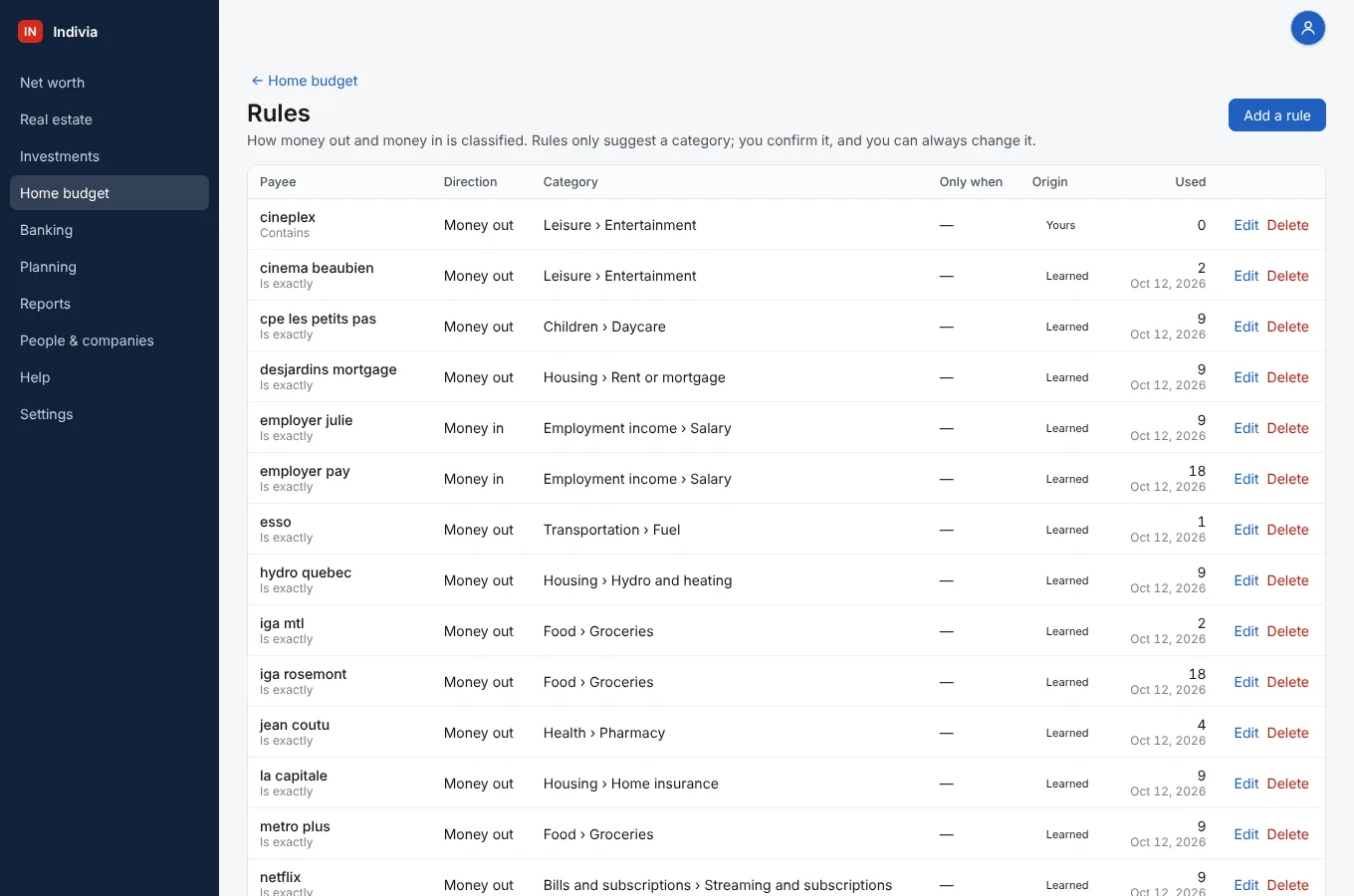The height and width of the screenshot is (896, 1354).
Task: Edit the cineplex rule
Action: click(1246, 225)
